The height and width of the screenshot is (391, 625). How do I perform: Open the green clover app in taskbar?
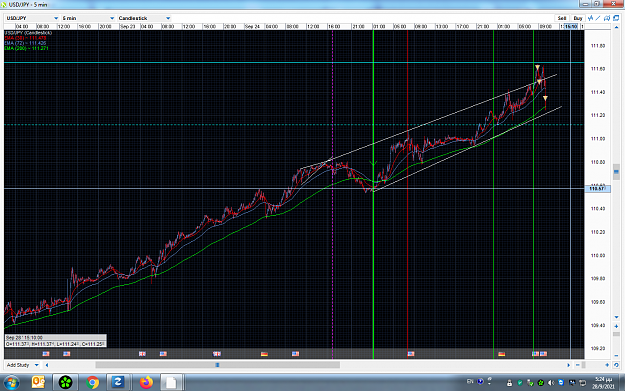(x=65, y=382)
